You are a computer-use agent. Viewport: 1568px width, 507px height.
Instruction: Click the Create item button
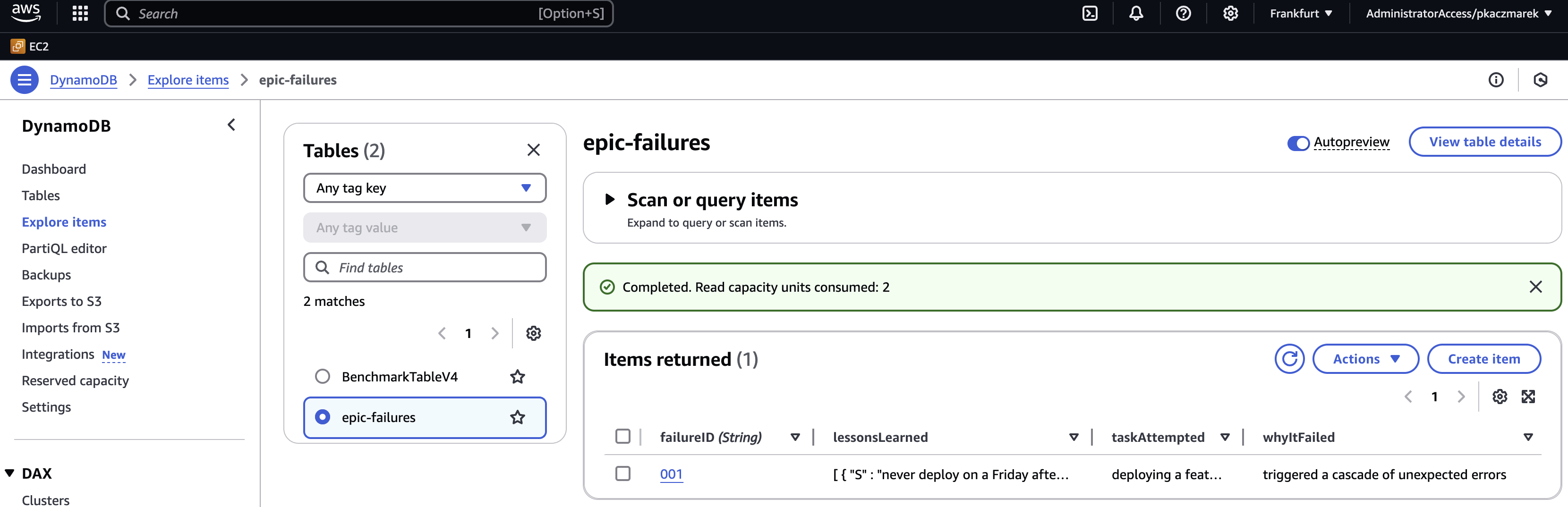point(1483,359)
